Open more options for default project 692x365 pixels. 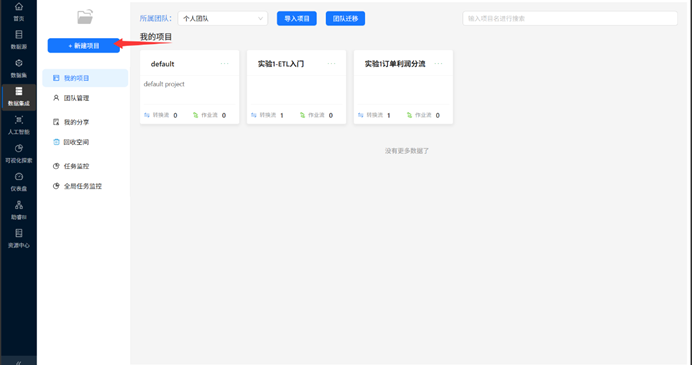225,64
